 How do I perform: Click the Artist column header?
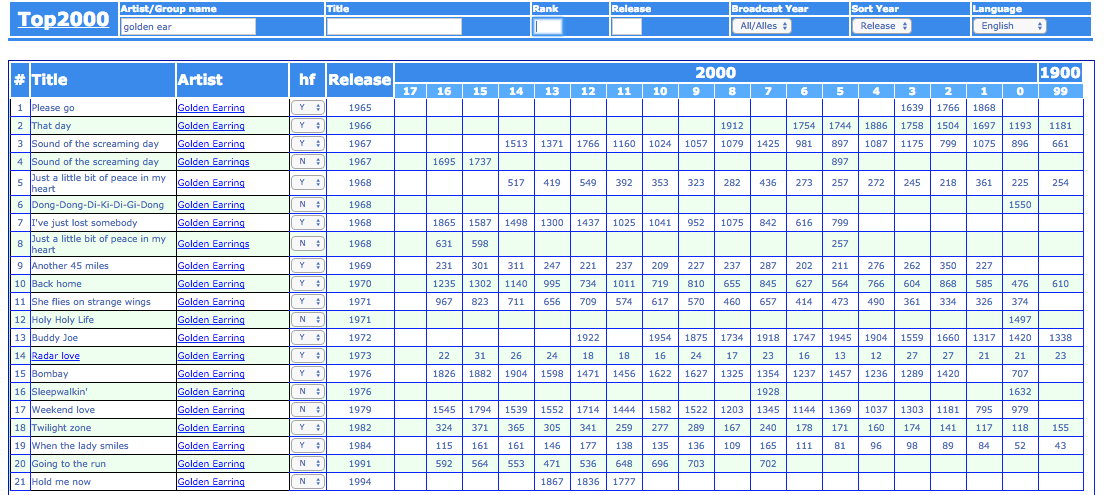click(x=232, y=80)
